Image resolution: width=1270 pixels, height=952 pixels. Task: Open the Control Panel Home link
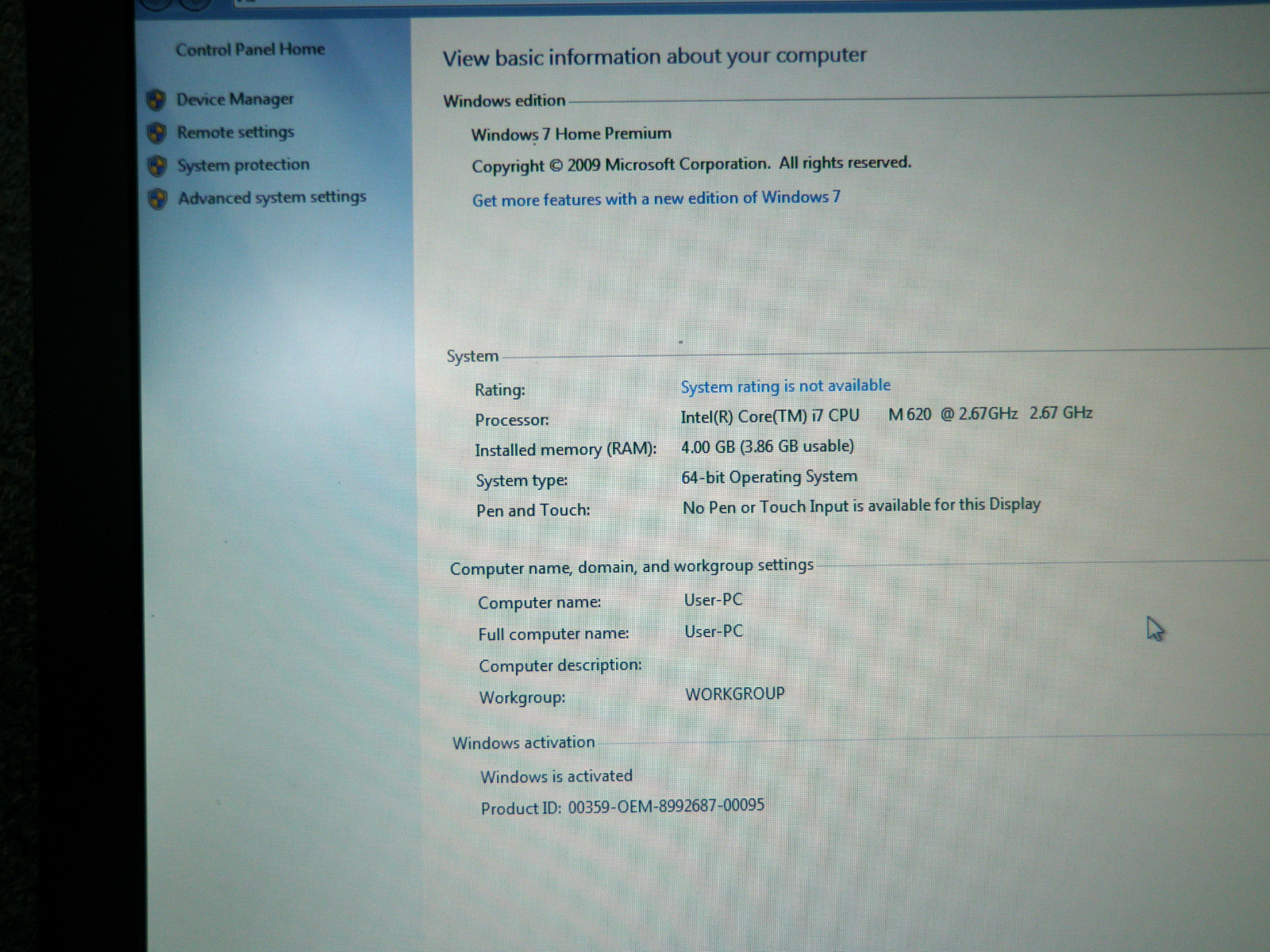[x=250, y=49]
